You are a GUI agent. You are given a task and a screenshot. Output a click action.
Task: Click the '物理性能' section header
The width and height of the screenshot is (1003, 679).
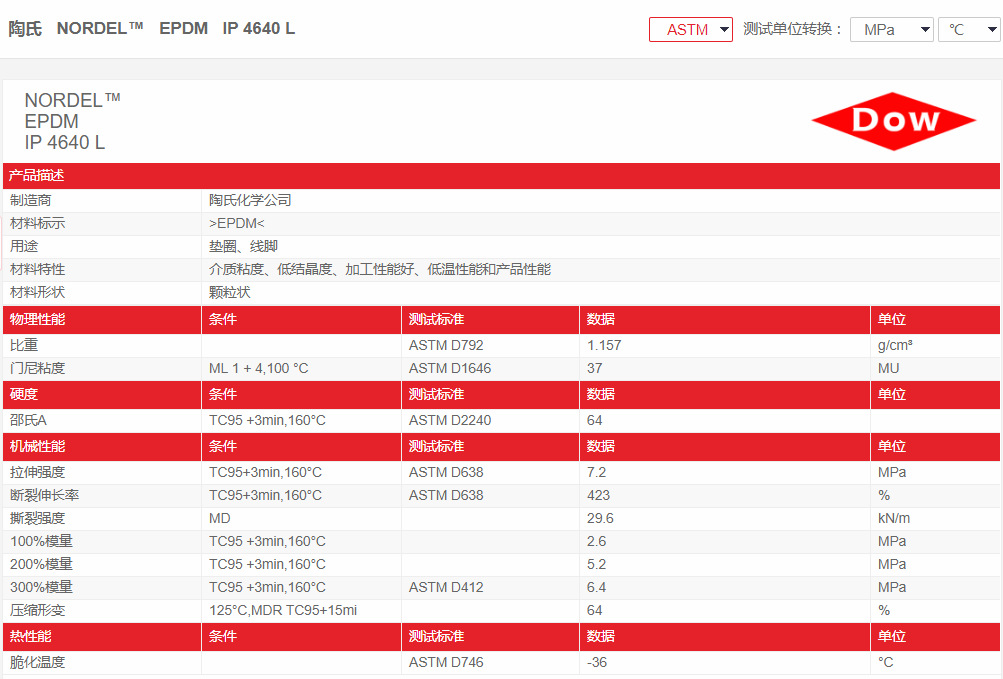38,319
